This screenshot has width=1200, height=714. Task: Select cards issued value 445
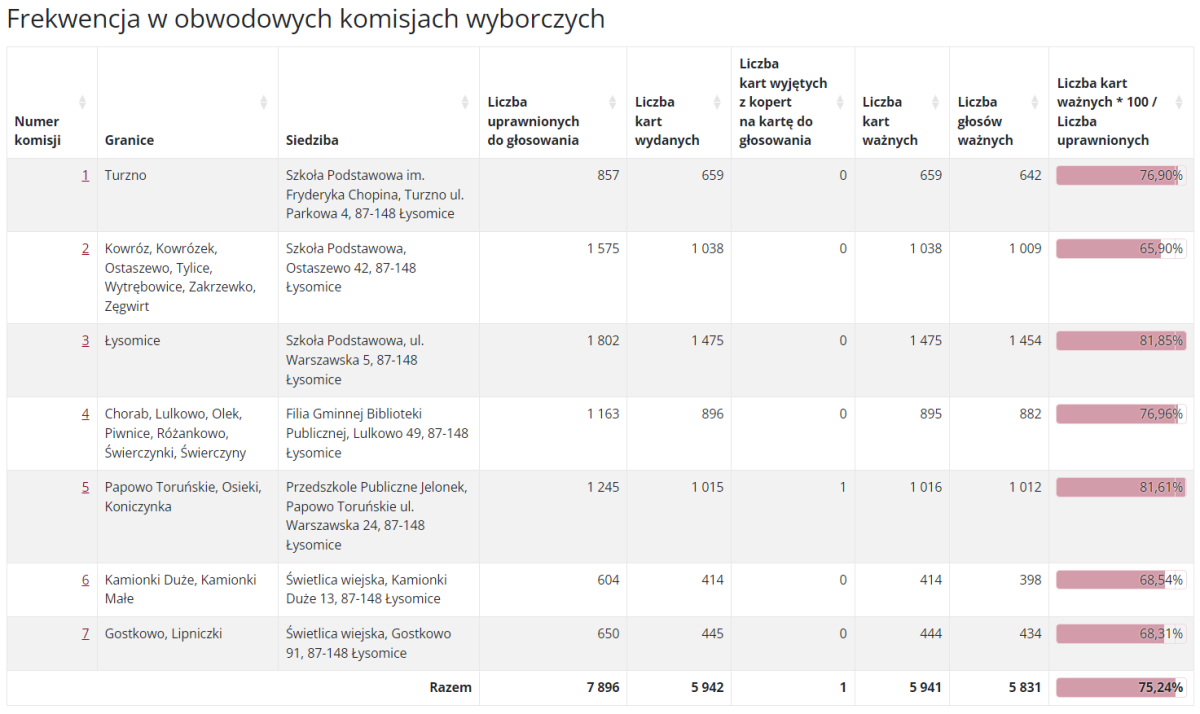pos(712,634)
